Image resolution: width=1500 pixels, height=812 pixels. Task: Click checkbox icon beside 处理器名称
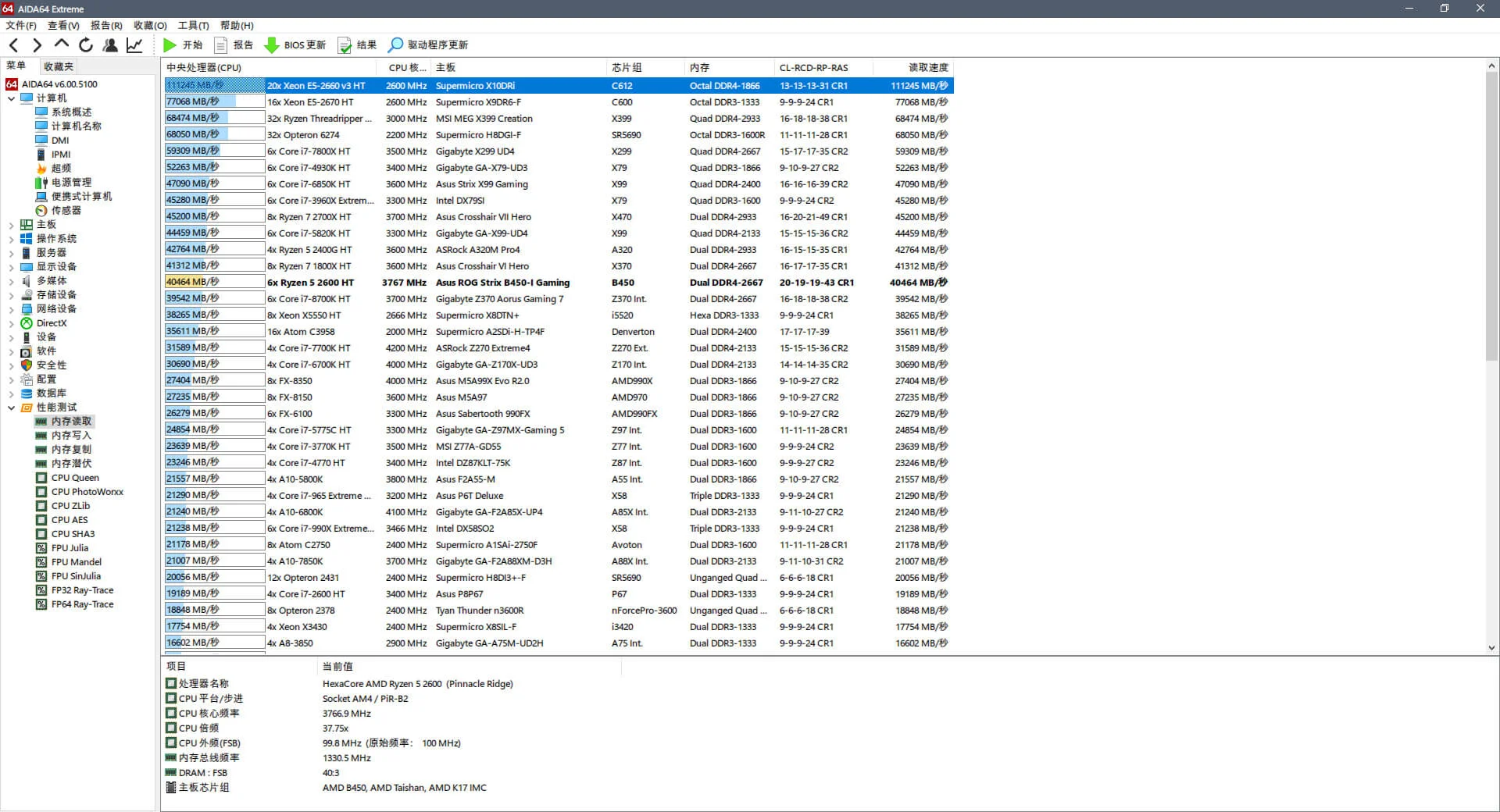(171, 683)
